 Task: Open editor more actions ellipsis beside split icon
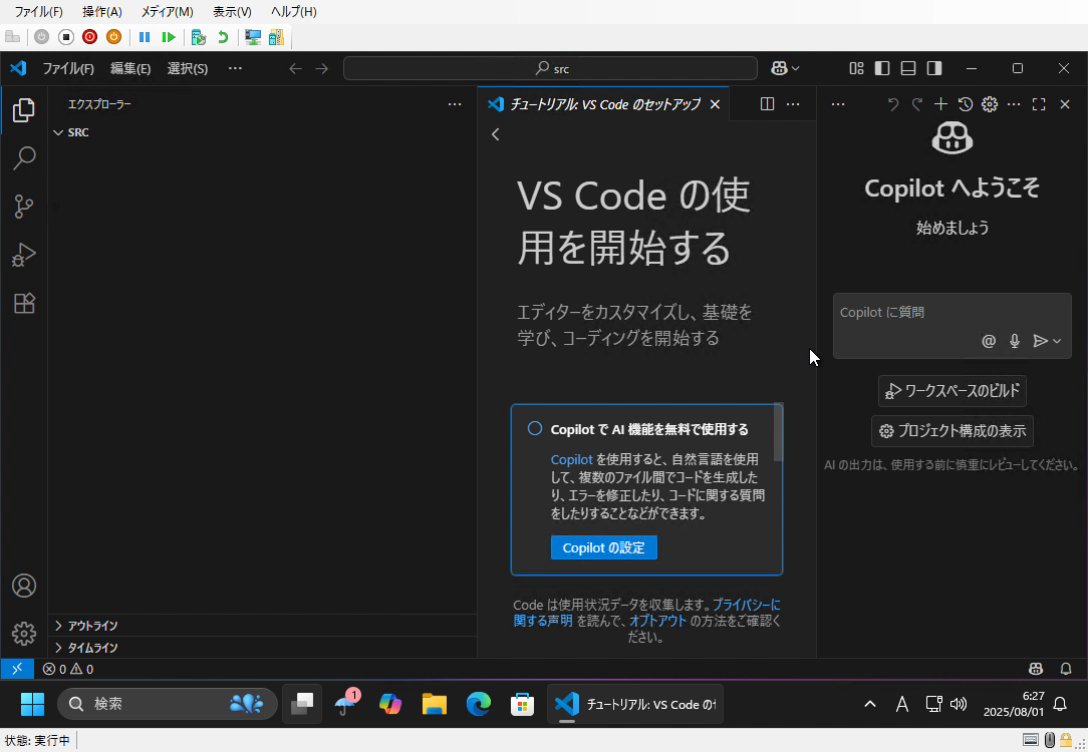coord(793,104)
